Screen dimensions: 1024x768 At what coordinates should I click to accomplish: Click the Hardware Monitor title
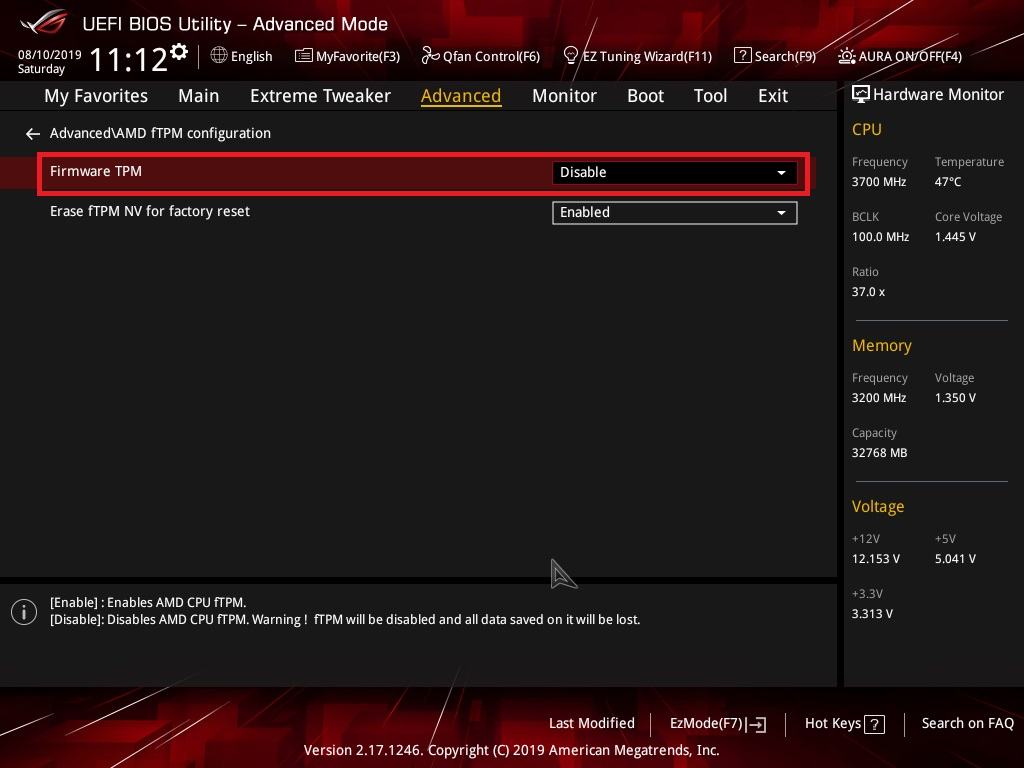pyautogui.click(x=938, y=95)
